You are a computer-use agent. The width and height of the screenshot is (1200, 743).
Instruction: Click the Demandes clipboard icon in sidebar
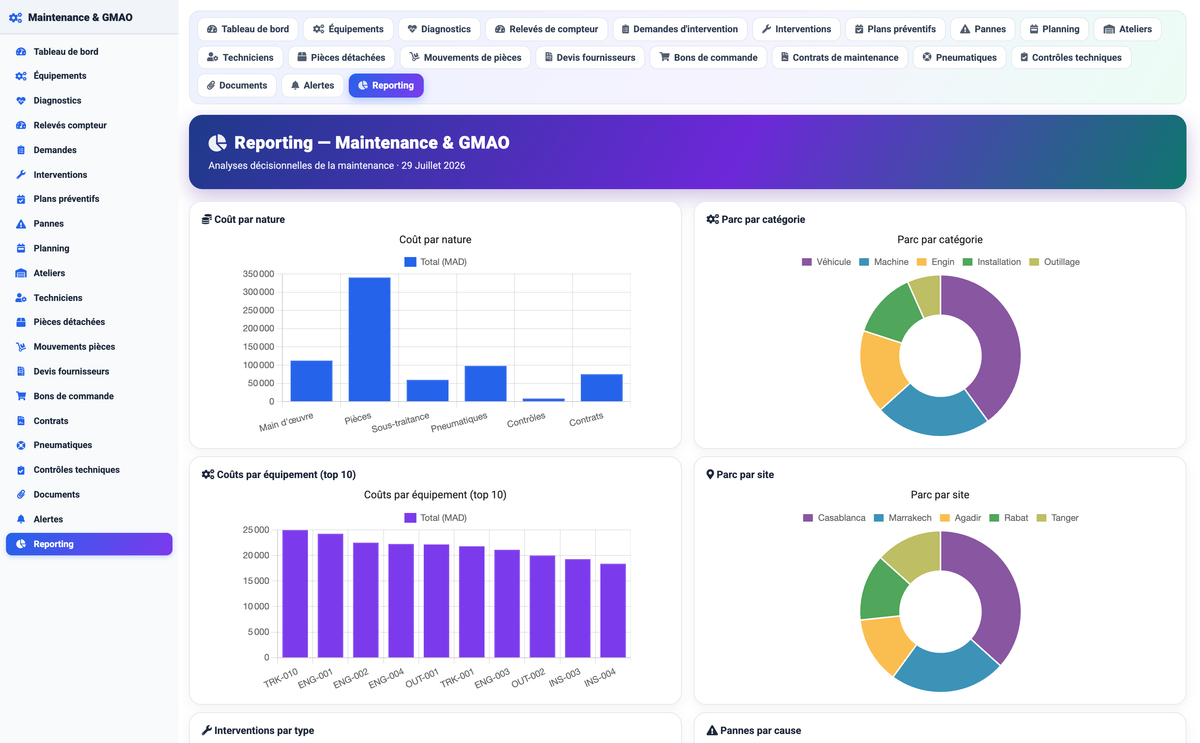tap(21, 150)
